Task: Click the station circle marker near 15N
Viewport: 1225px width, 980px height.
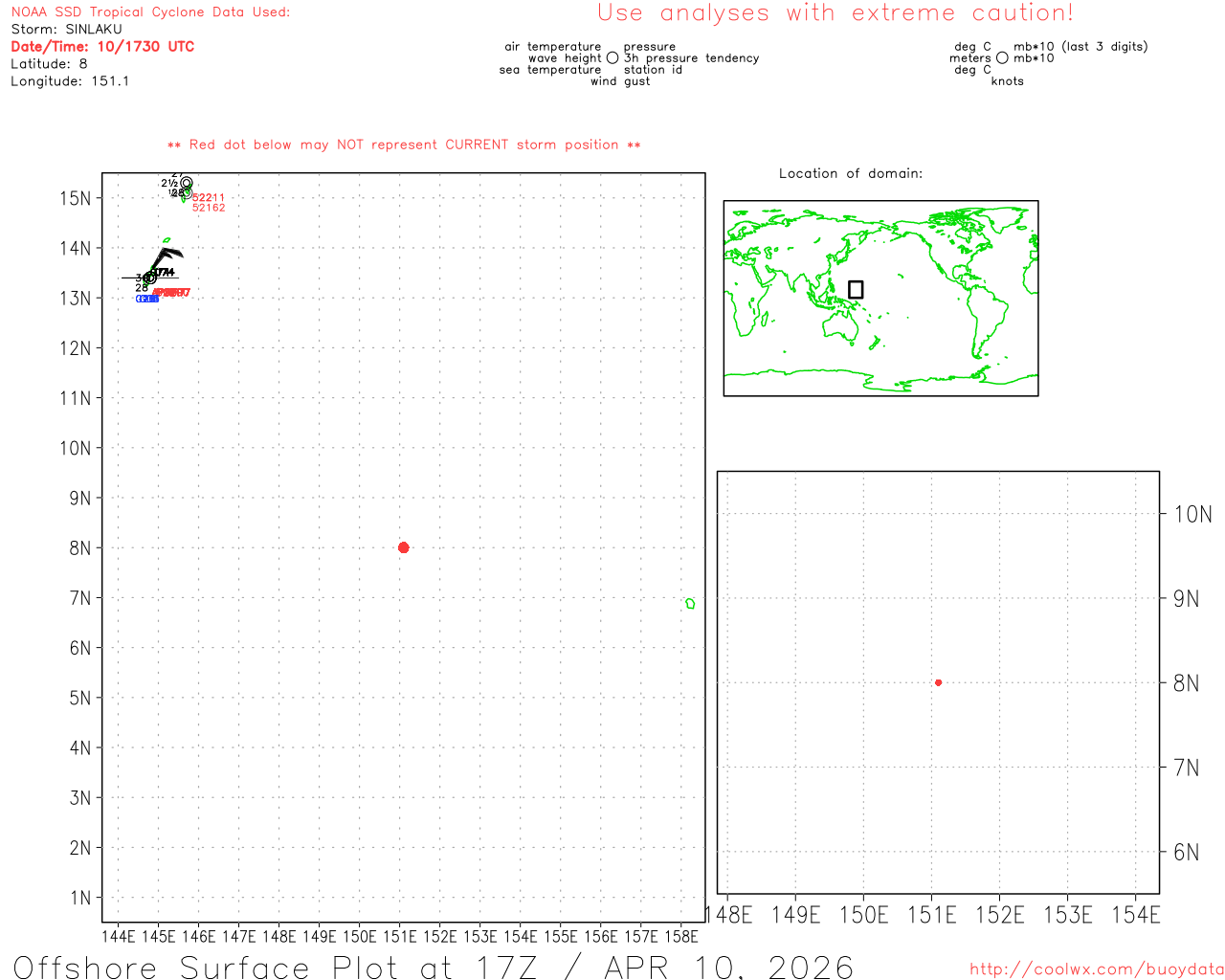Action: tap(187, 183)
